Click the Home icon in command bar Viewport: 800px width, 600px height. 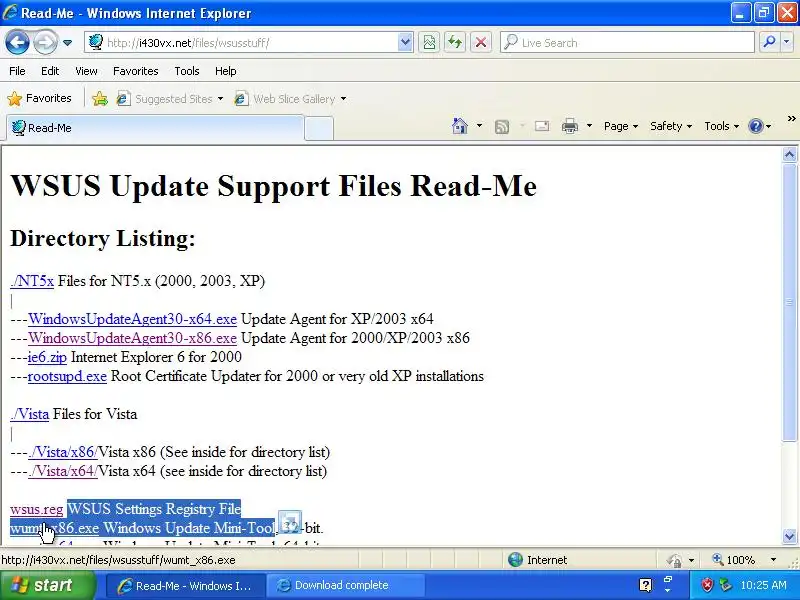click(460, 126)
